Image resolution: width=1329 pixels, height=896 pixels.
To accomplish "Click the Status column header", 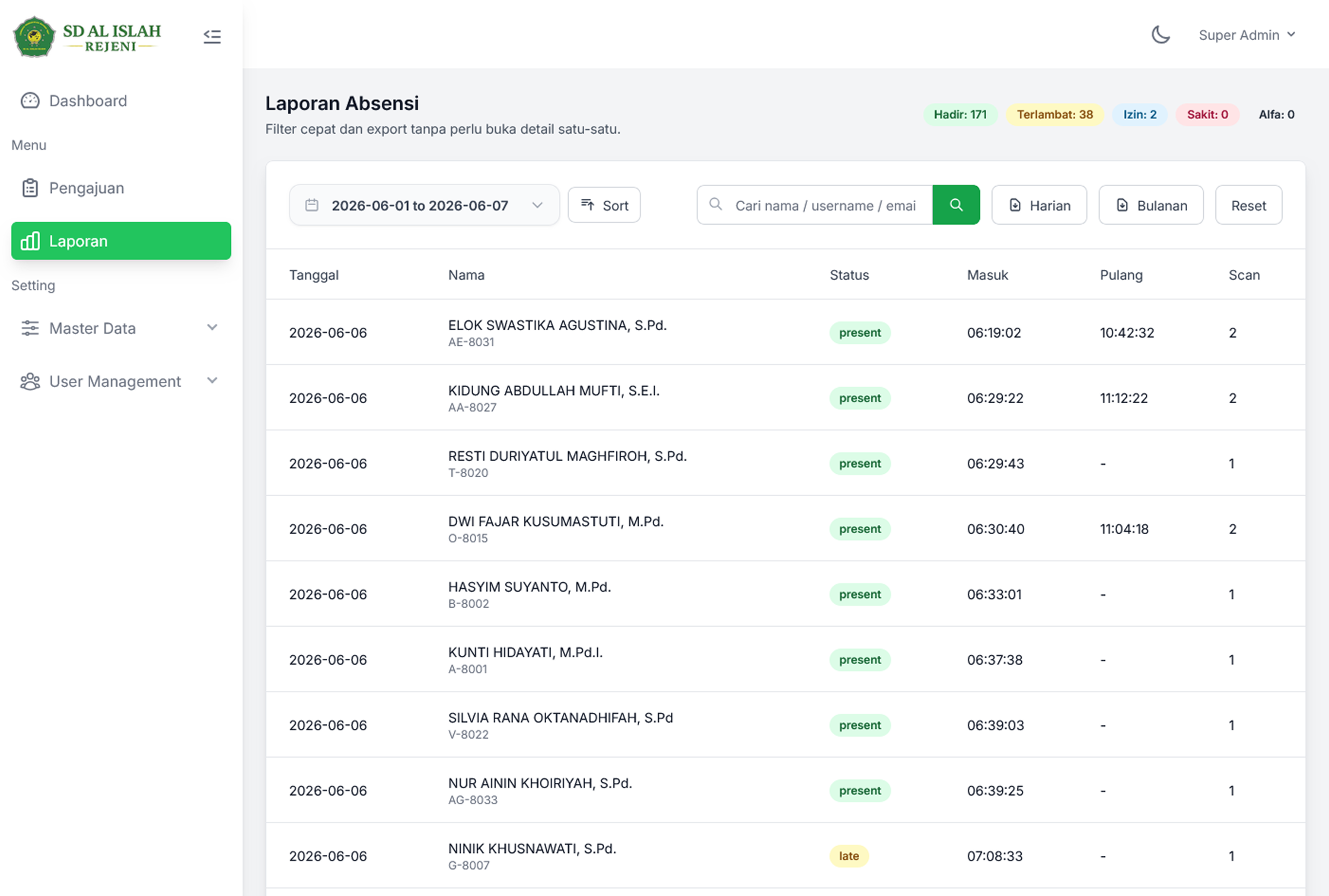I will (x=849, y=275).
